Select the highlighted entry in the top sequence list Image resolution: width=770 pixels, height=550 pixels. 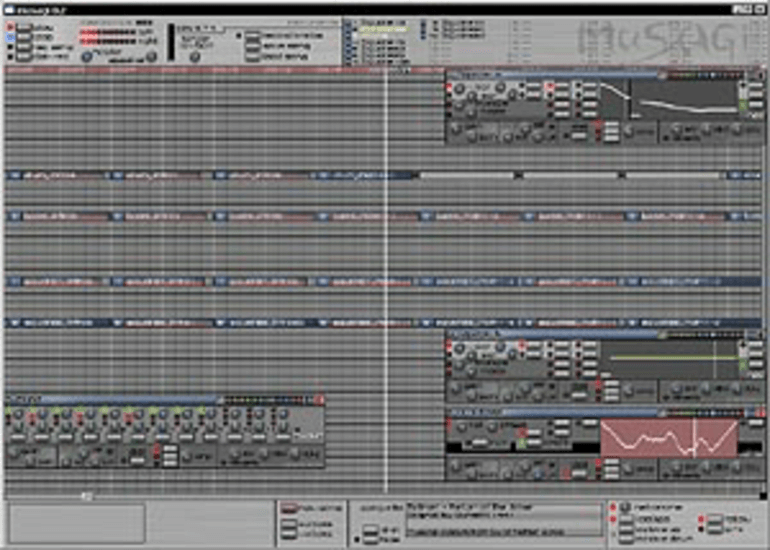(x=375, y=30)
